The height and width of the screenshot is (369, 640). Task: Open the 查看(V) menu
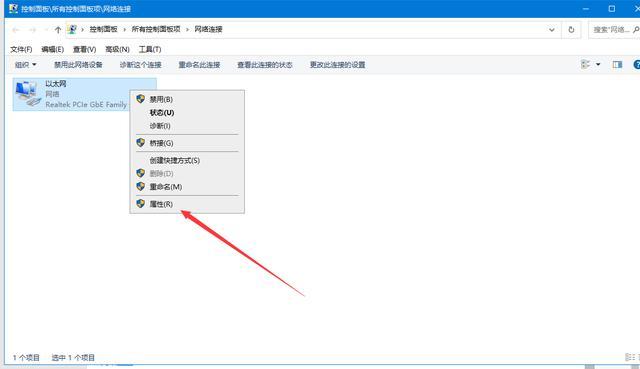[x=84, y=49]
